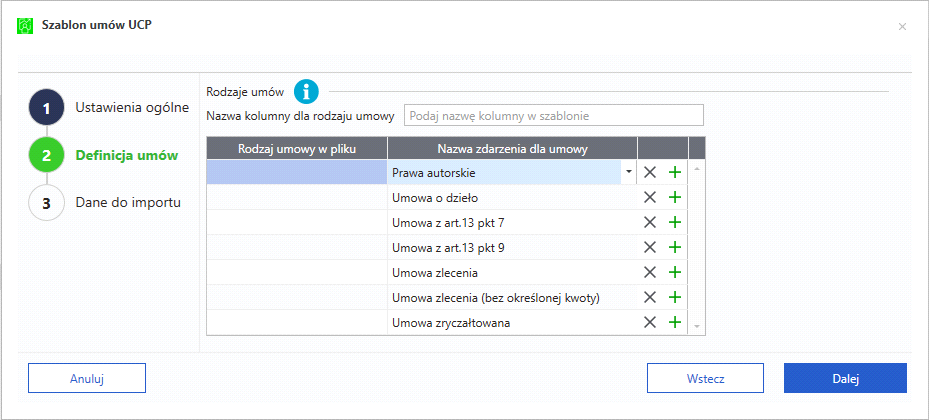Remove the Umowa zlecenia row

pyautogui.click(x=650, y=272)
